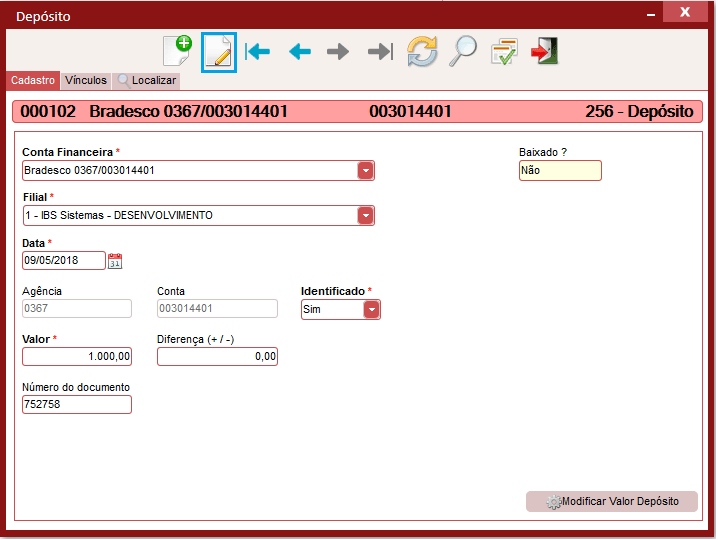718x540 pixels.
Task: Click the Diferença (+ / -) field
Action: pyautogui.click(x=217, y=356)
